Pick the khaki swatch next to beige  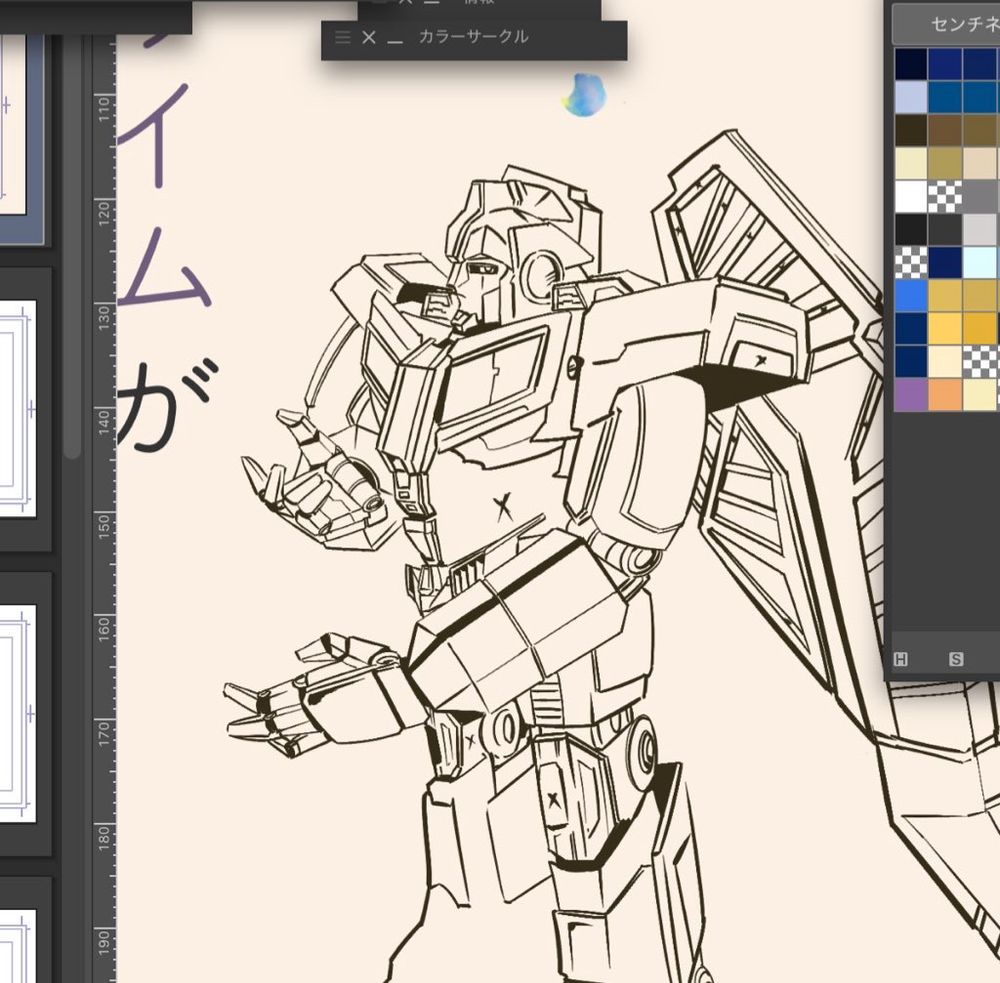pos(944,163)
